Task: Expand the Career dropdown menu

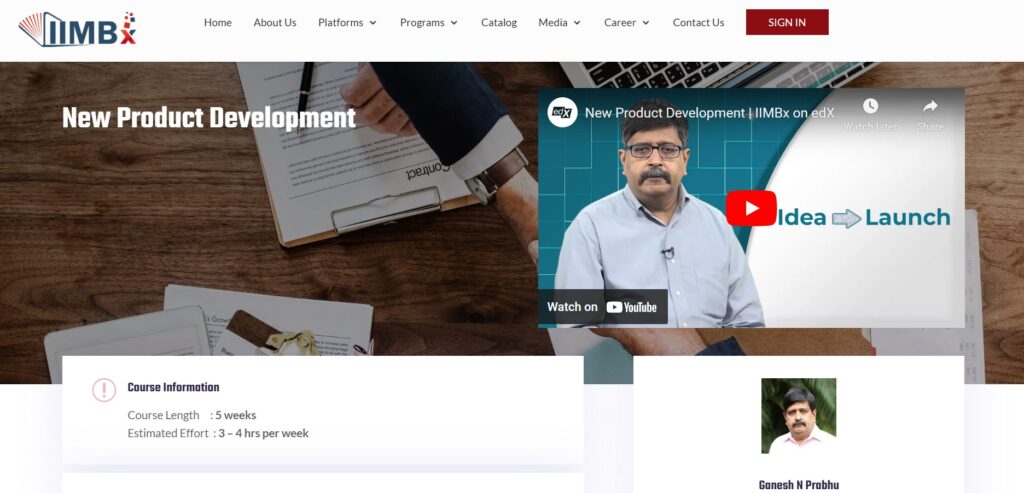Action: point(626,22)
